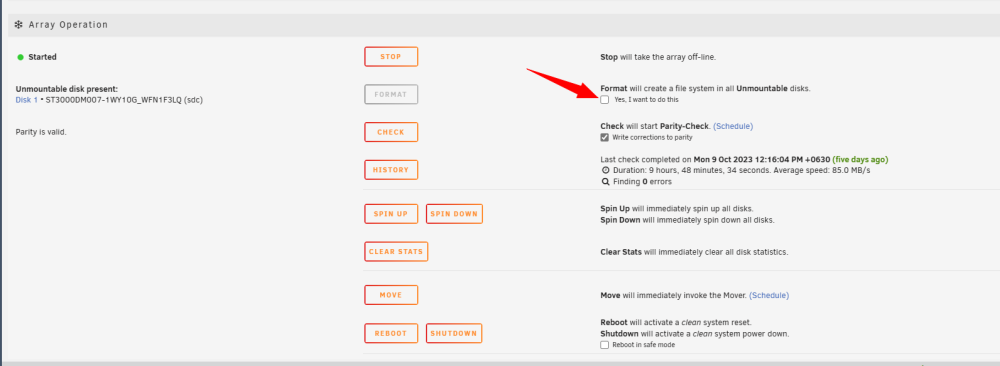Uncheck 'Write corrections to parity'
Image resolution: width=1000 pixels, height=366 pixels.
pos(605,138)
